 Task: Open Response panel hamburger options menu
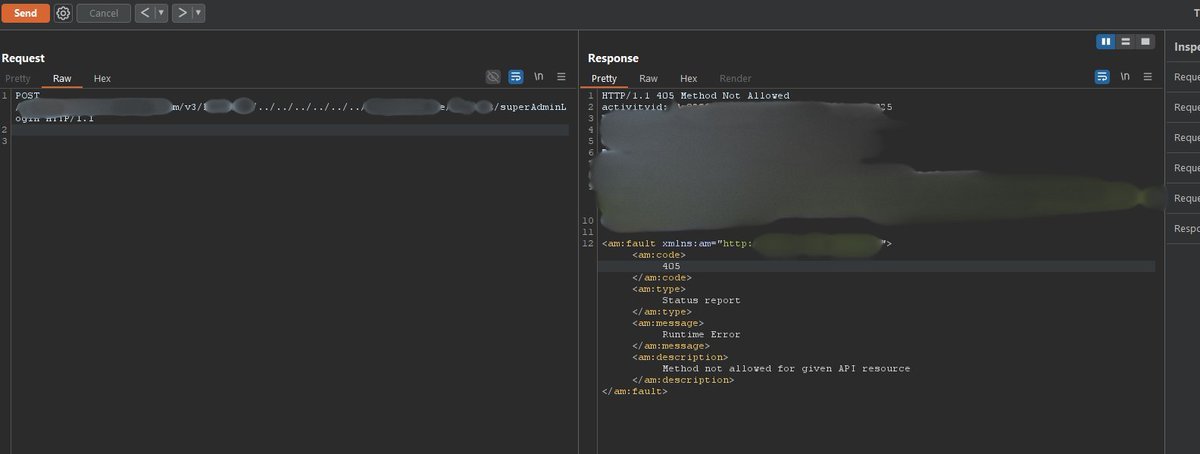tap(1147, 77)
